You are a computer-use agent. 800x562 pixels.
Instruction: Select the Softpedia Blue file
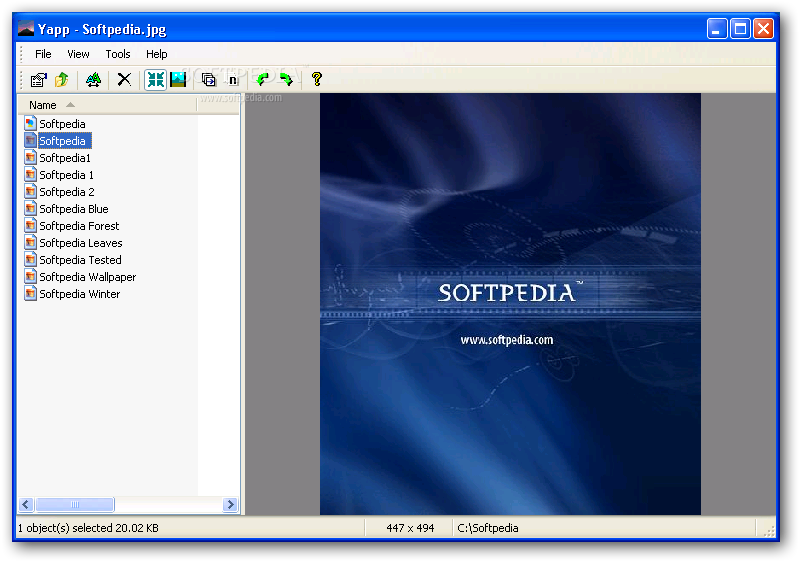[73, 209]
